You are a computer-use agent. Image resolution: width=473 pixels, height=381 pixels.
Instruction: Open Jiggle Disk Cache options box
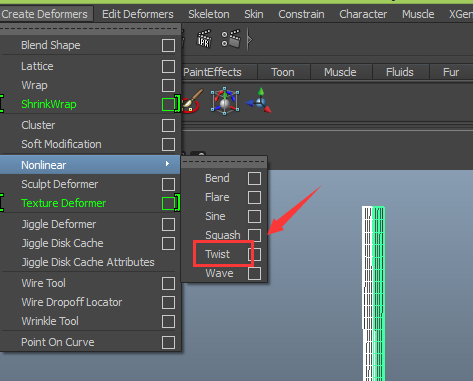(x=168, y=243)
